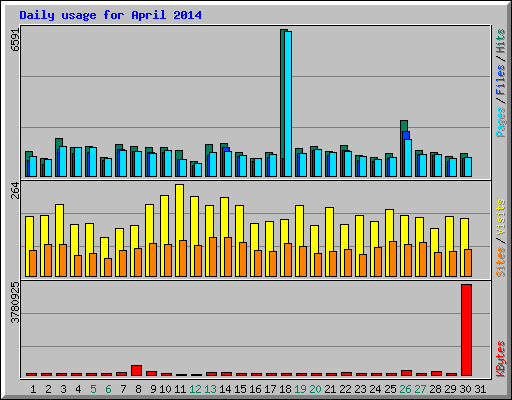
Task: Click day label 16 on the x-axis
Action: coord(255,389)
